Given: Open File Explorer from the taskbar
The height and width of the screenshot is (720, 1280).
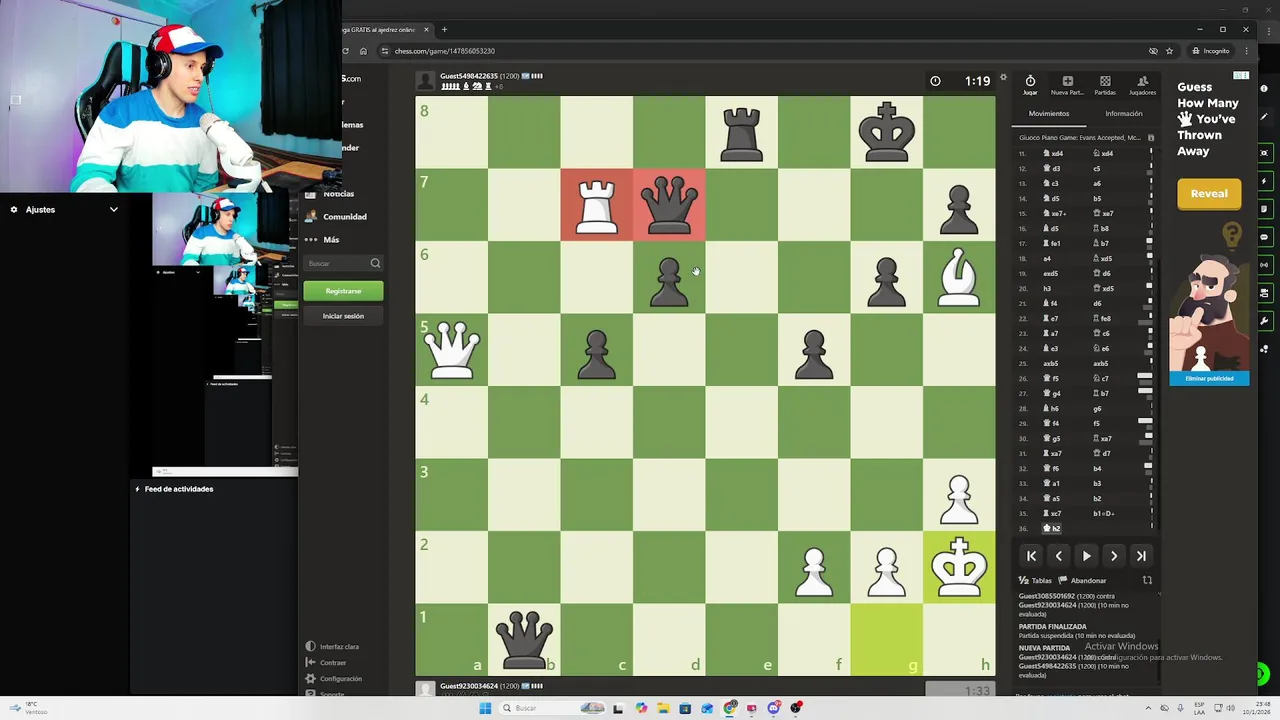Looking at the screenshot, I should 662,708.
